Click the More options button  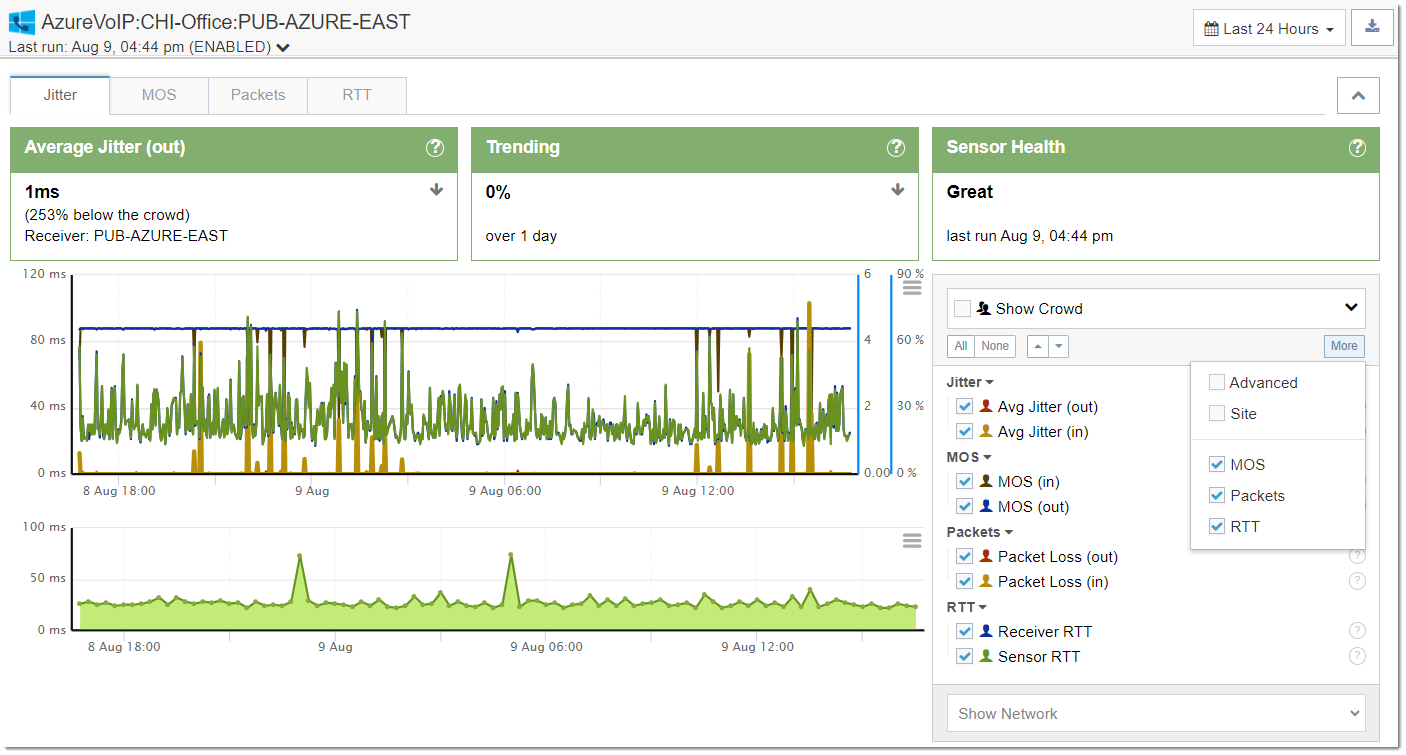click(1344, 346)
